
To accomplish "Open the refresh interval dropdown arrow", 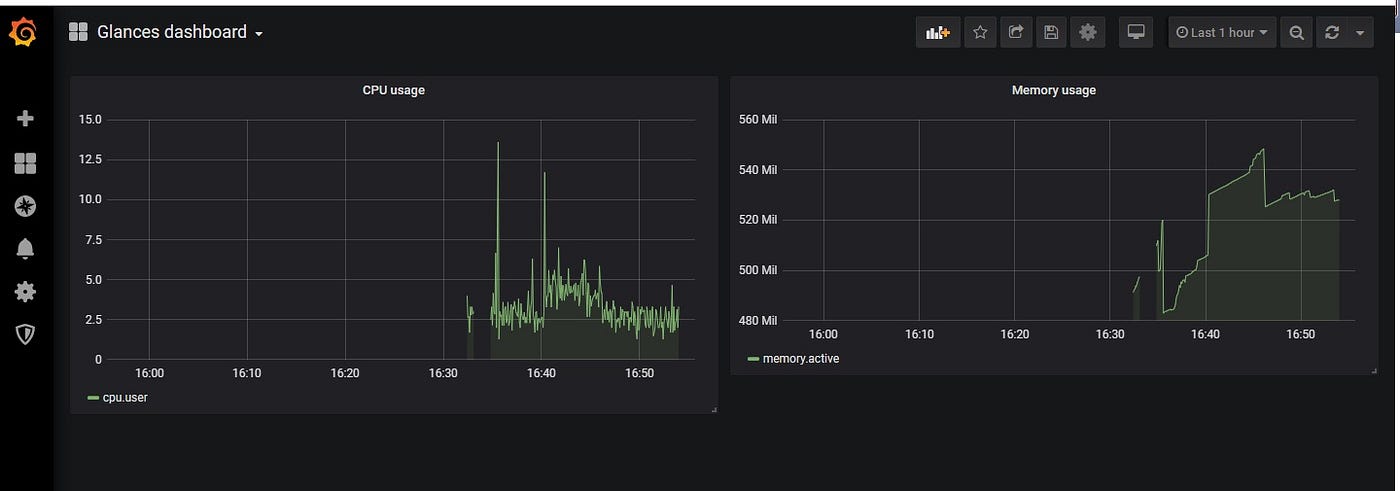I will click(x=1360, y=32).
